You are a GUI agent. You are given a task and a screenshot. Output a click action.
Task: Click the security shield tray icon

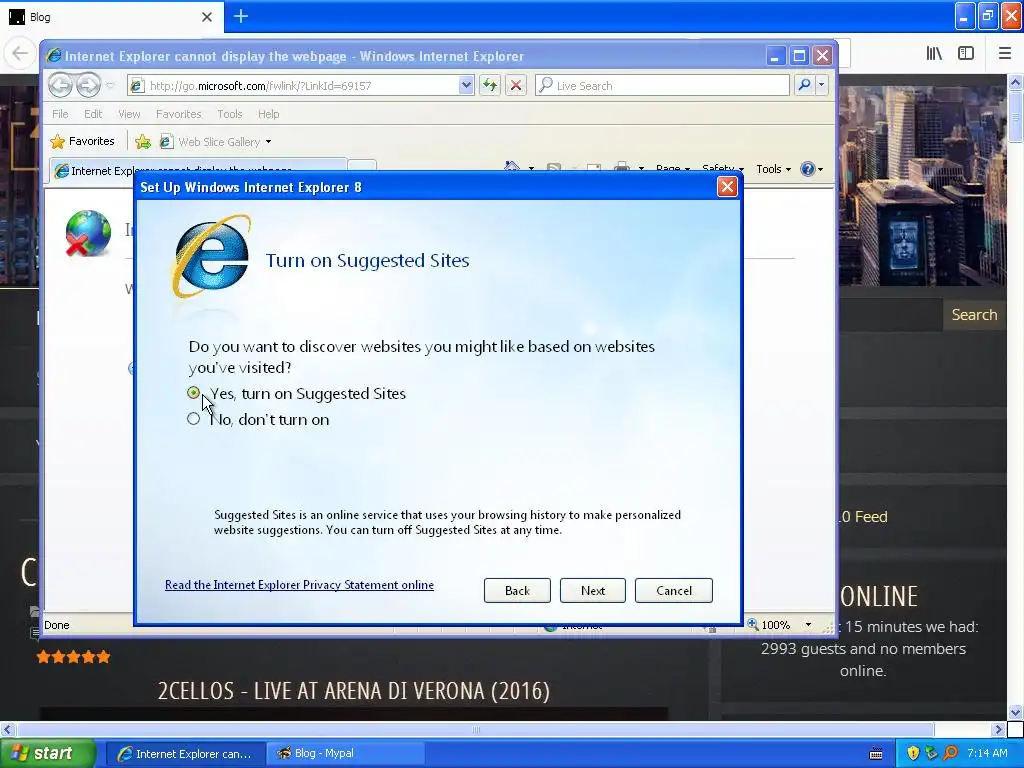click(913, 754)
